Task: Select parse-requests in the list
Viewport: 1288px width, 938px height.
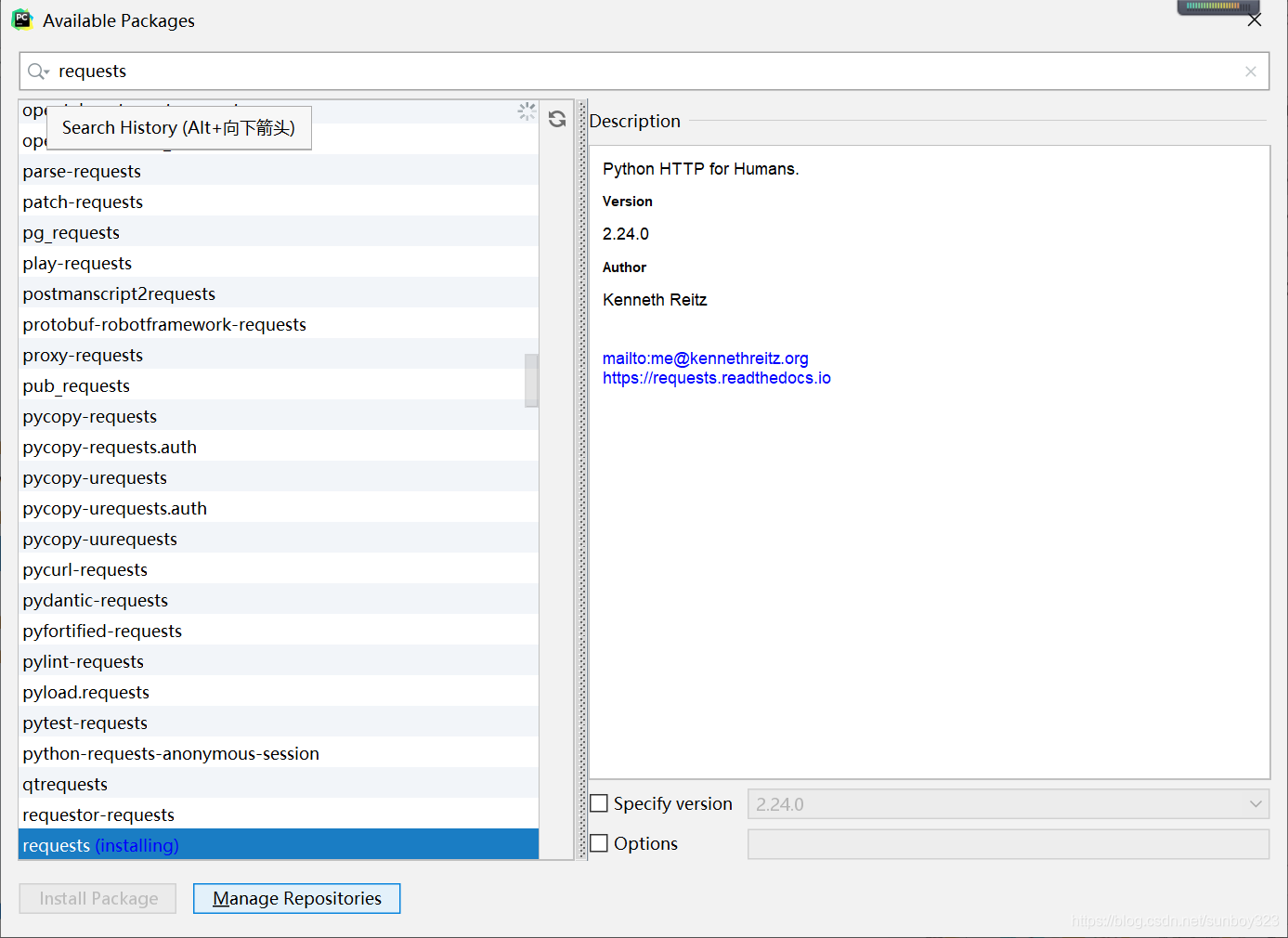Action: (279, 171)
